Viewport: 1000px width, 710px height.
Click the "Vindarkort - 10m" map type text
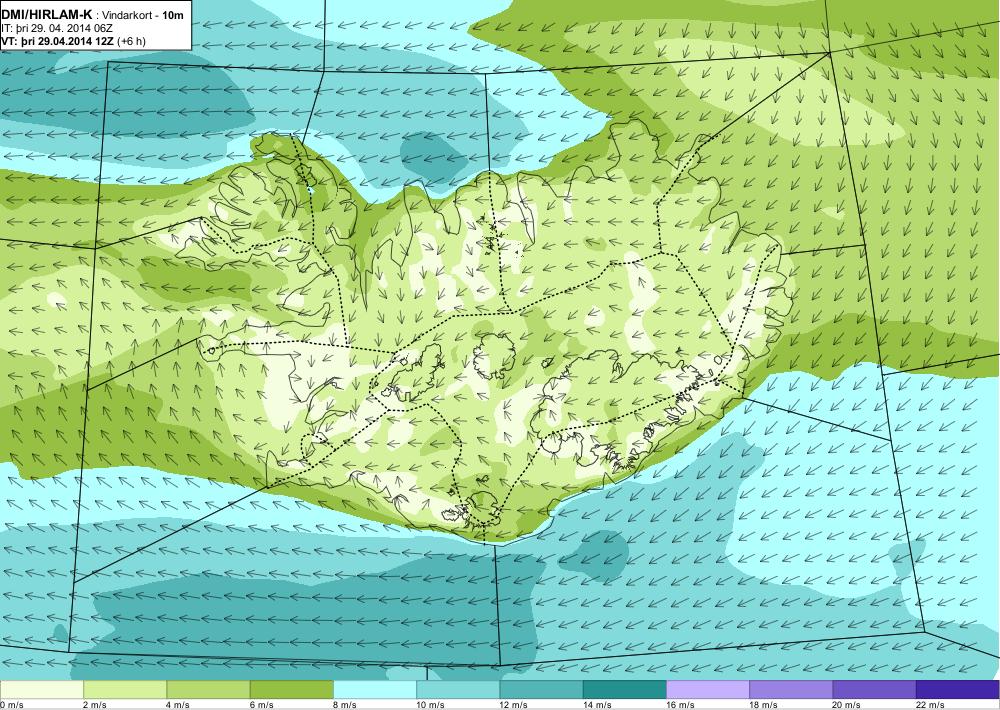click(143, 15)
